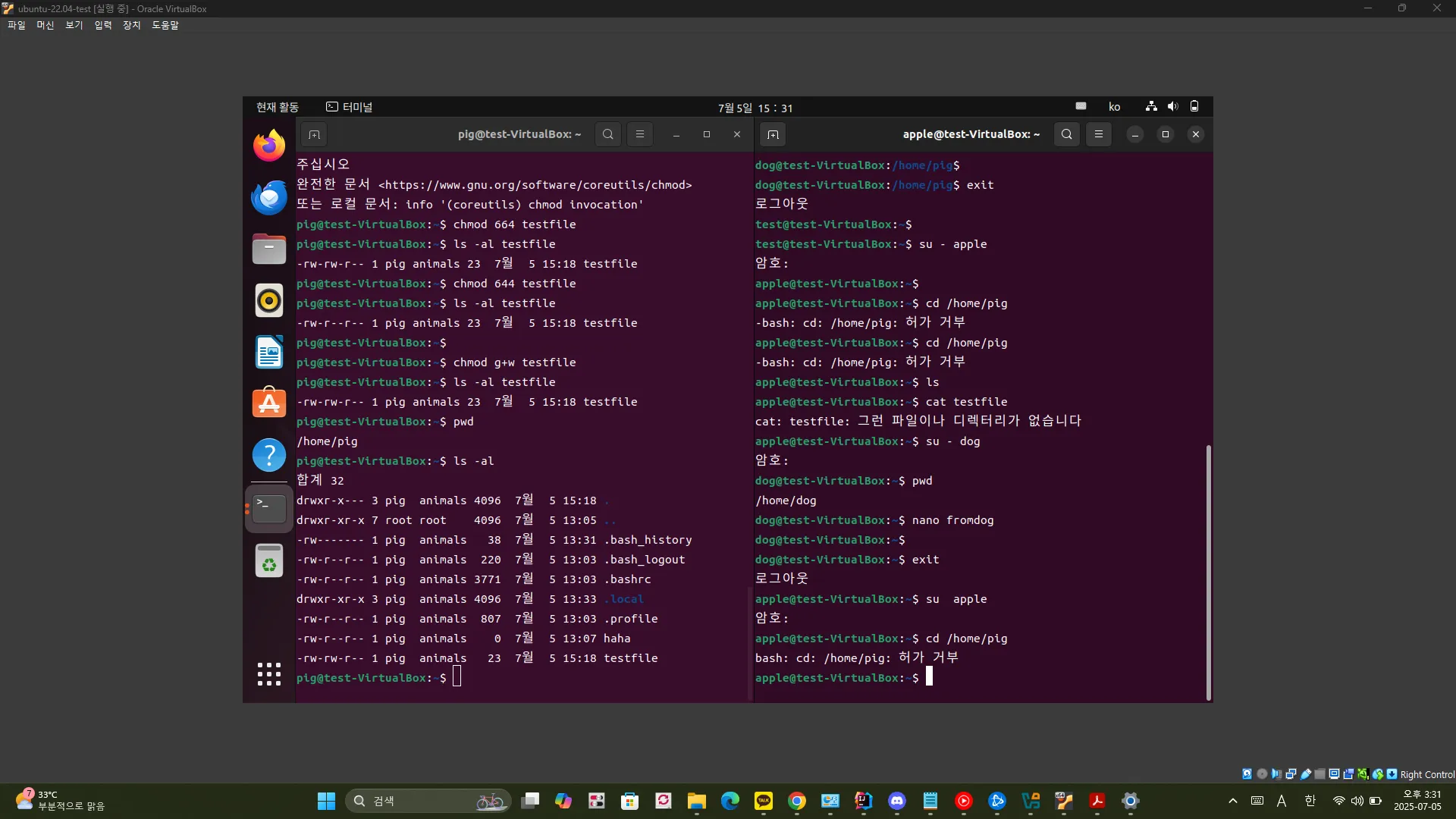
Task: Click 'nano fromdog' command in apple terminal
Action: click(x=952, y=520)
